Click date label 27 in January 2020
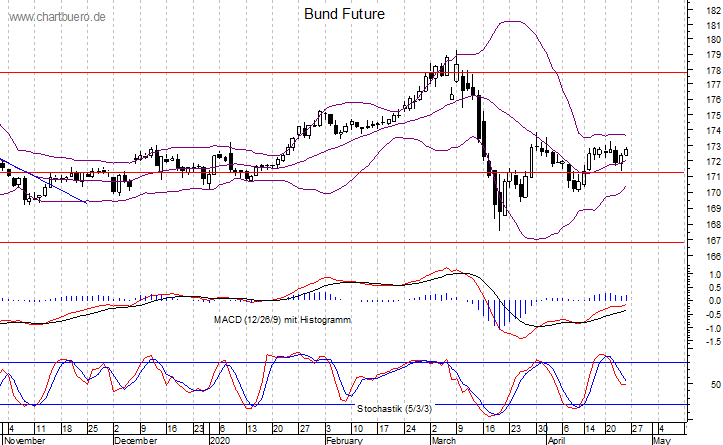 point(304,429)
